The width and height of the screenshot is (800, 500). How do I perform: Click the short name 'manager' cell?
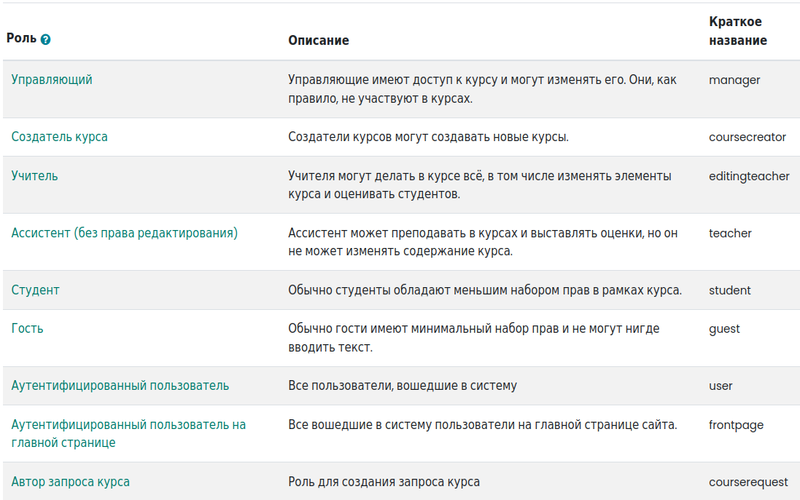coord(734,80)
